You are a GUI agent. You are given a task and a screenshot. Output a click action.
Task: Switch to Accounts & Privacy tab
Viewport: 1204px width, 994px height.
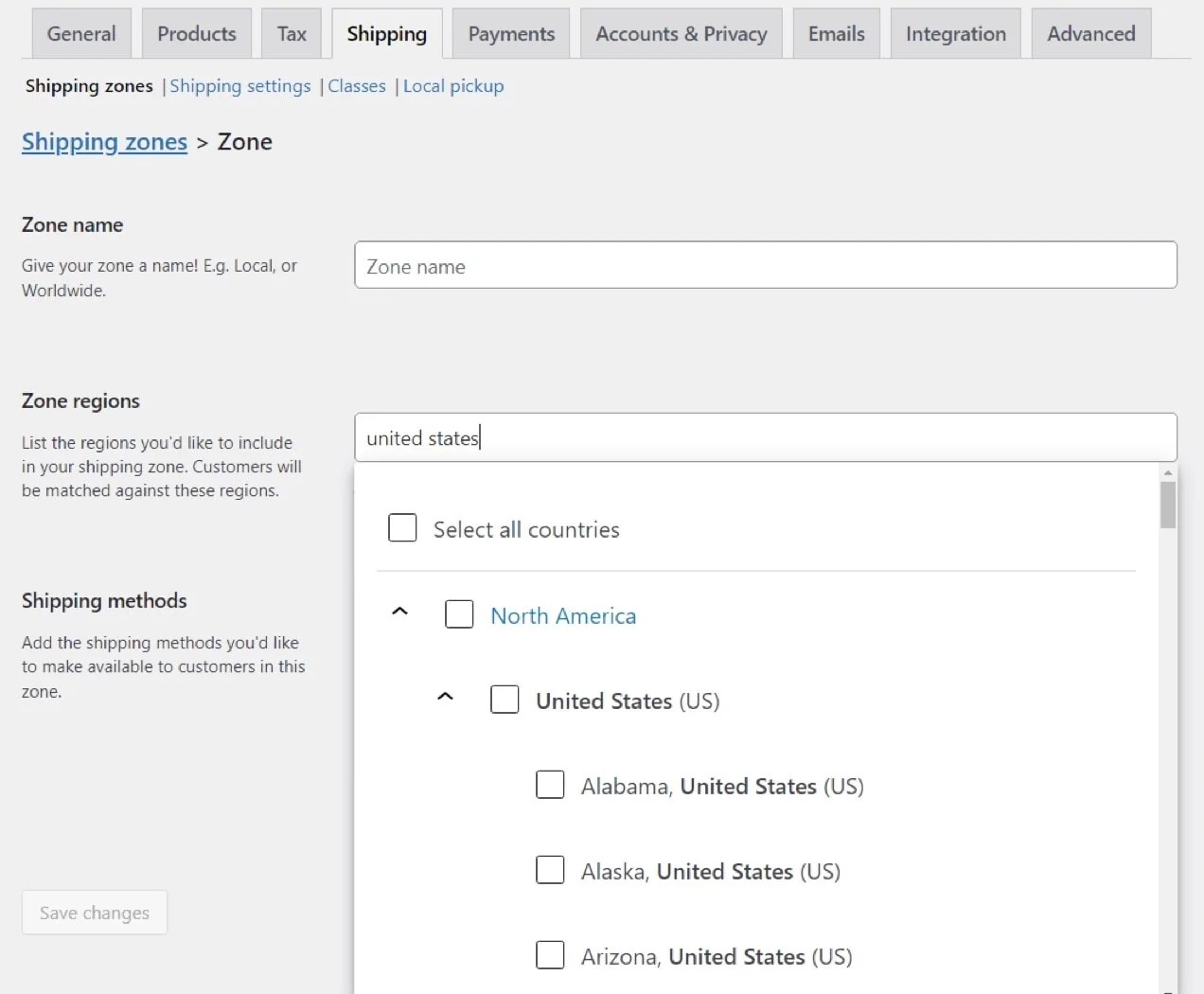[681, 34]
